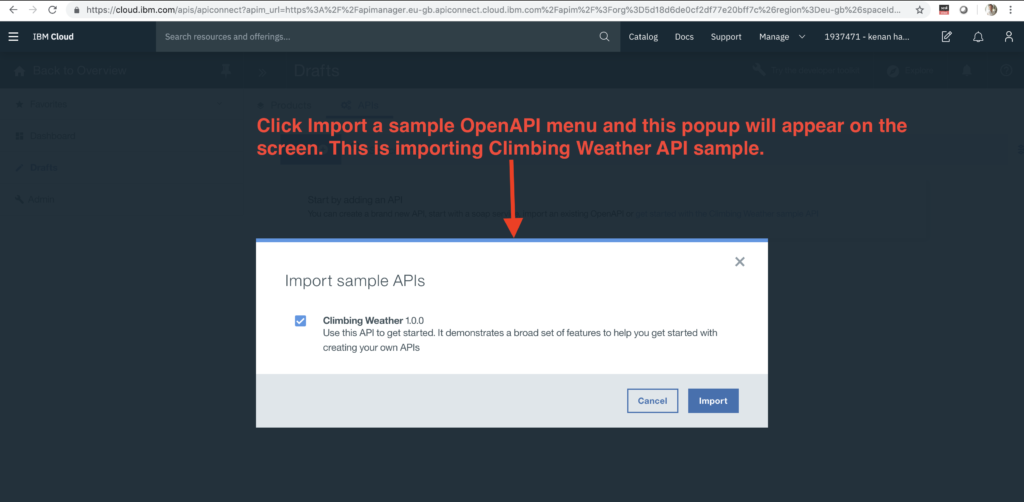This screenshot has width=1024, height=502.
Task: Open the IBM Cloud hamburger navigation menu
Action: point(13,37)
